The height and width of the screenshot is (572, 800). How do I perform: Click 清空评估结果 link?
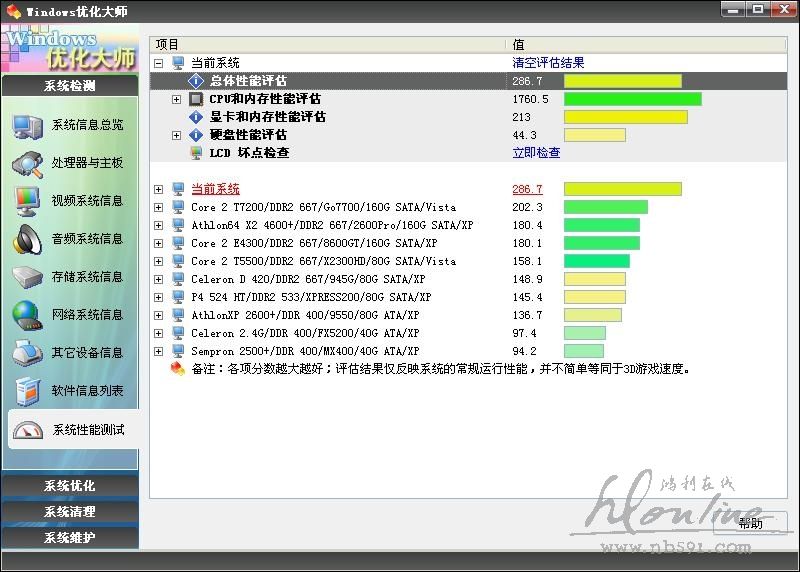pos(548,63)
